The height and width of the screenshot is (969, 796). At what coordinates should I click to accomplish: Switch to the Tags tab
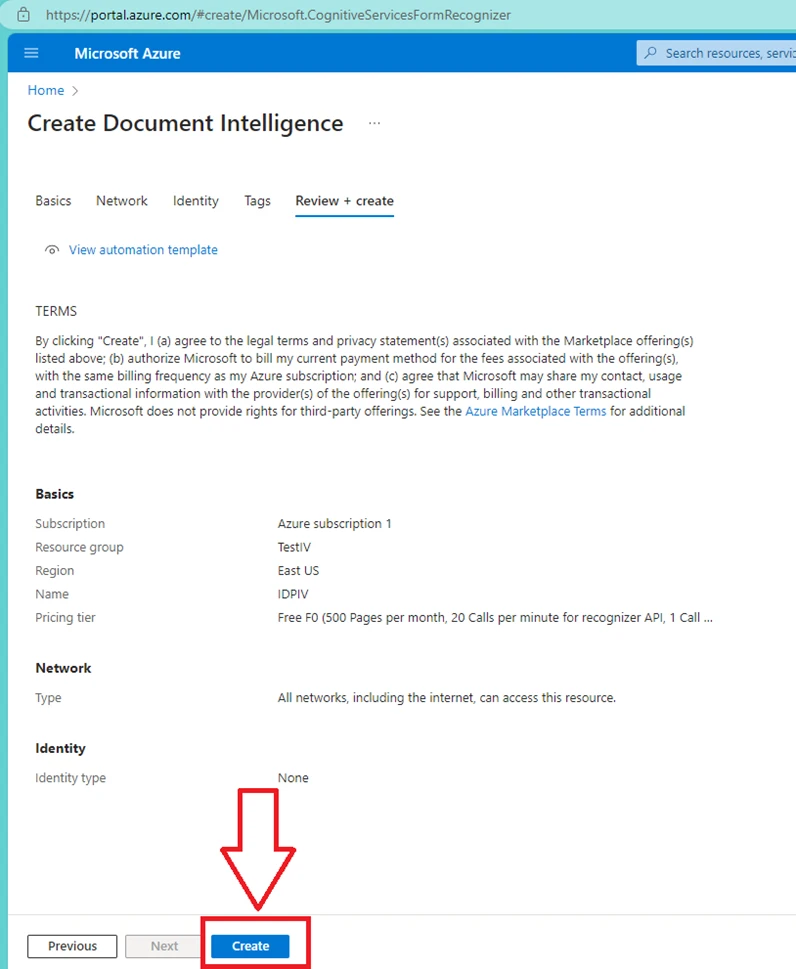(257, 201)
